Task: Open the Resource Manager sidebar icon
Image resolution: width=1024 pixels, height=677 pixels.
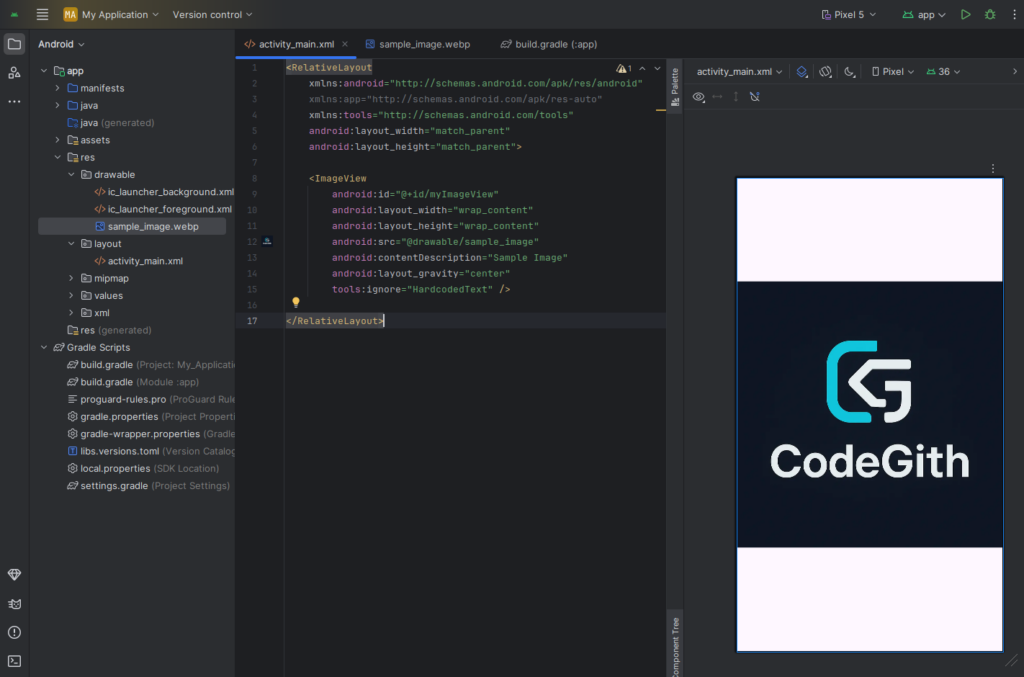Action: pyautogui.click(x=14, y=72)
